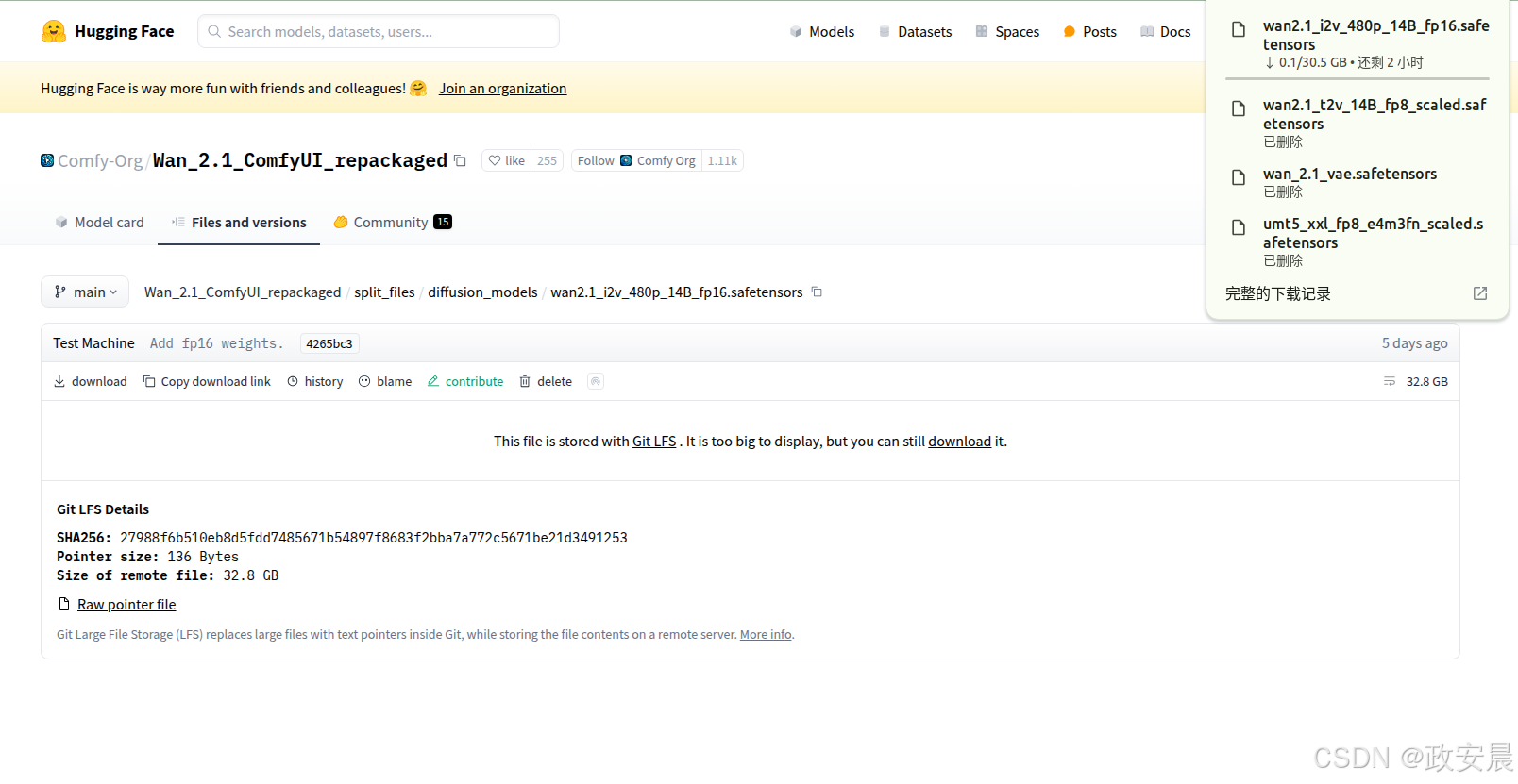Click the wan_2.1_vae.safetensors filename in downloads
The width and height of the screenshot is (1518, 784).
[1350, 174]
